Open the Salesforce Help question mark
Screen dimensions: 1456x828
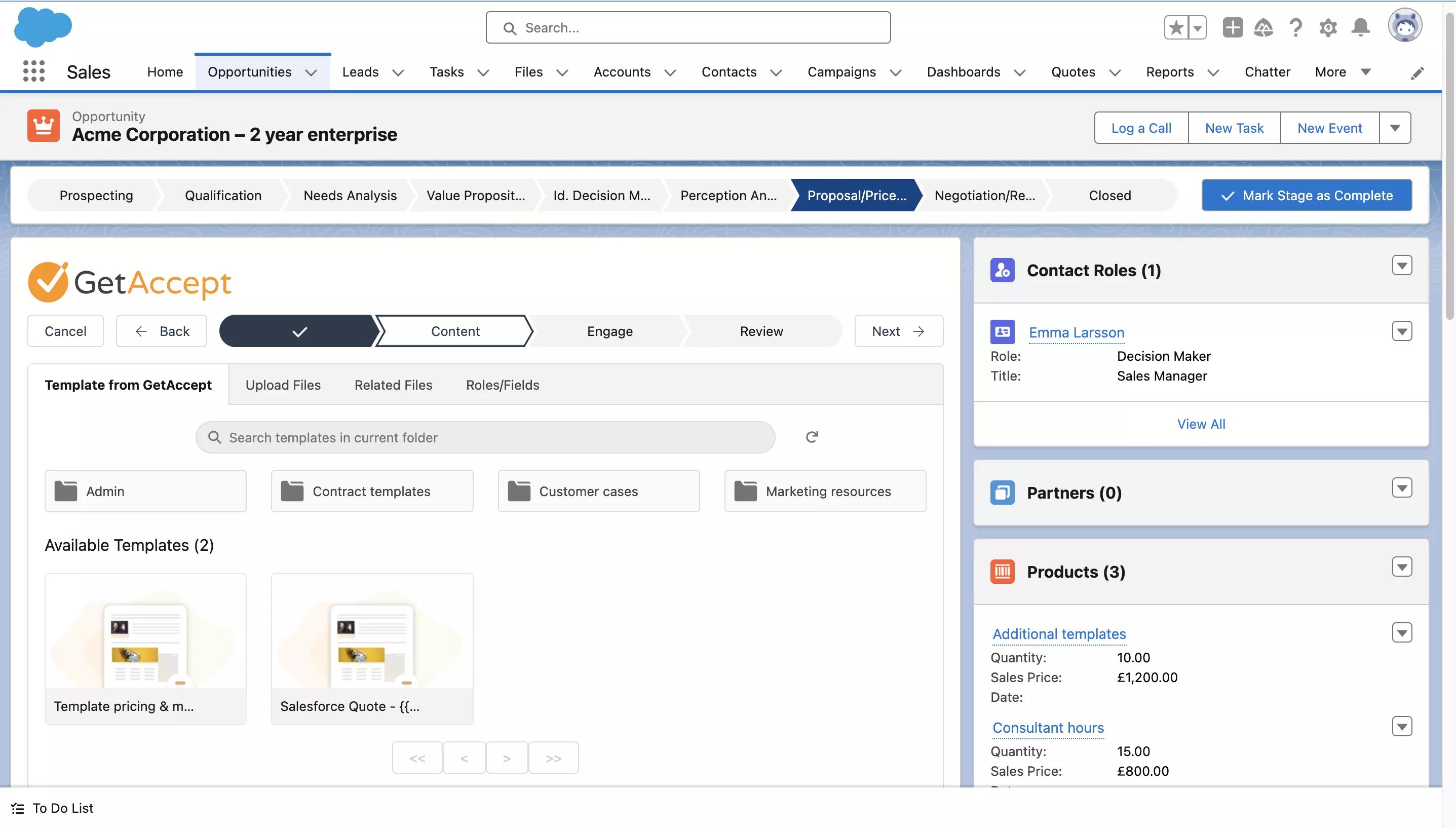tap(1296, 27)
